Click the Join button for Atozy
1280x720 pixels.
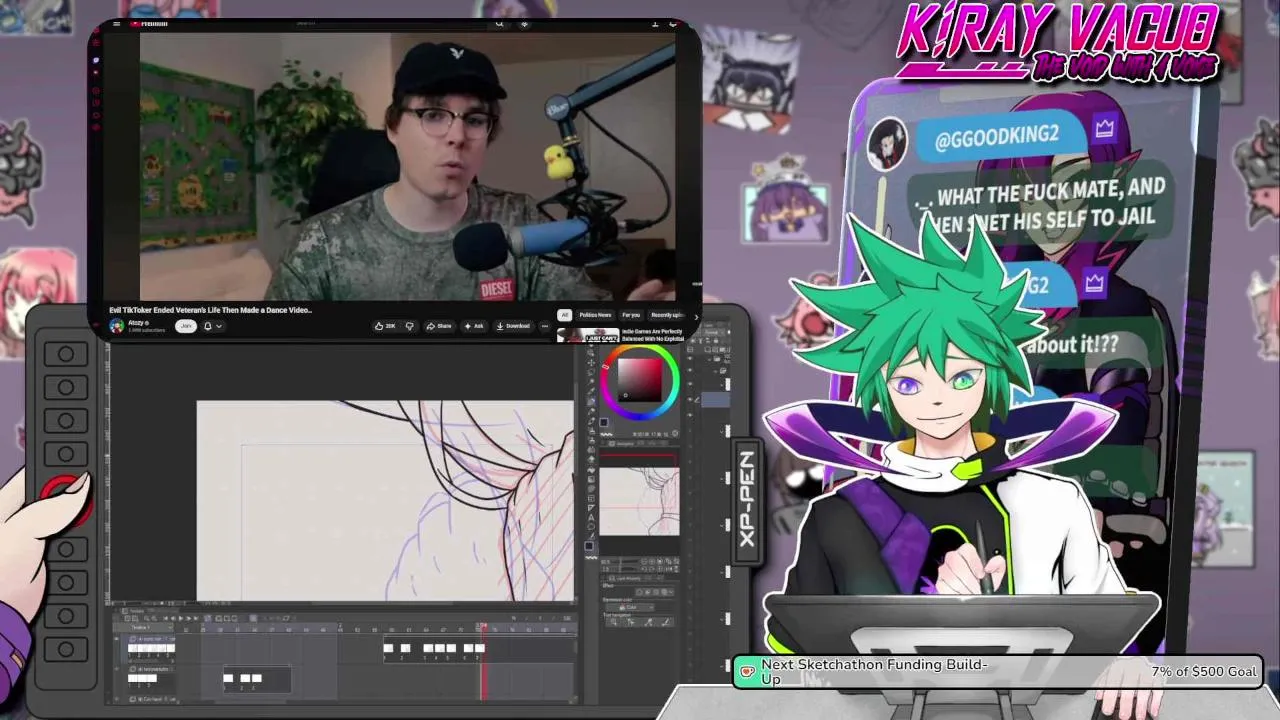coord(186,326)
